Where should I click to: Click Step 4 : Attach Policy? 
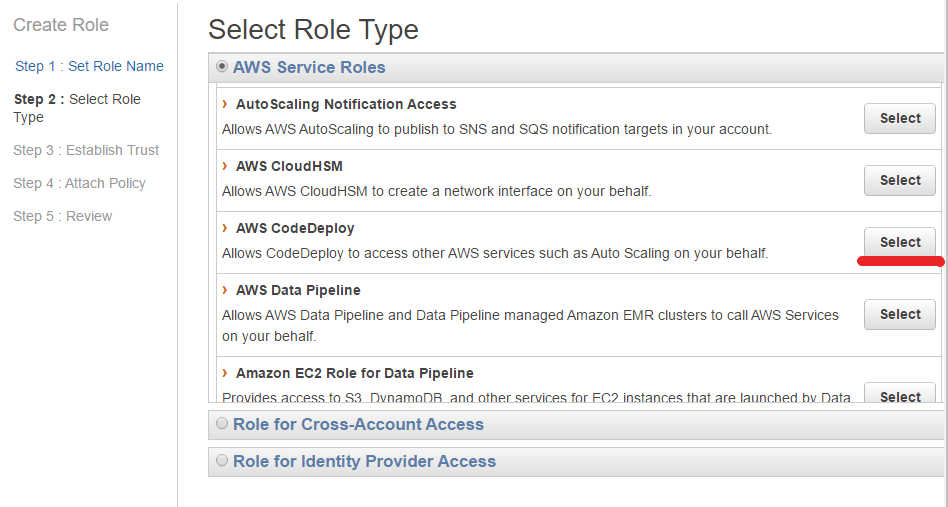(x=79, y=183)
